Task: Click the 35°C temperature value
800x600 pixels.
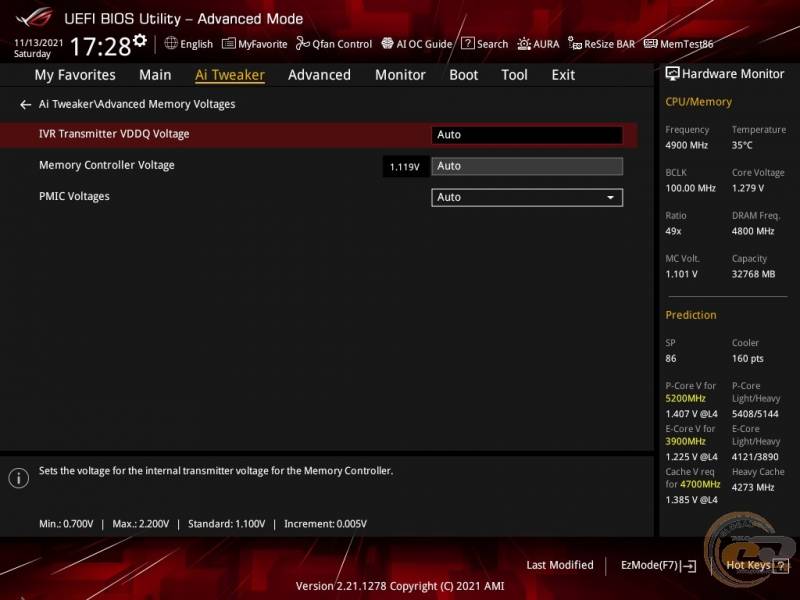Action: click(742, 145)
